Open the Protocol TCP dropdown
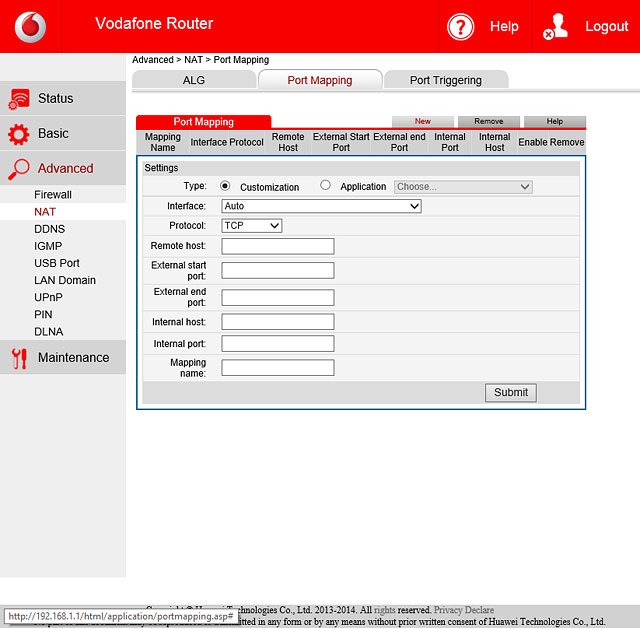Image resolution: width=640 pixels, height=628 pixels. coord(251,226)
